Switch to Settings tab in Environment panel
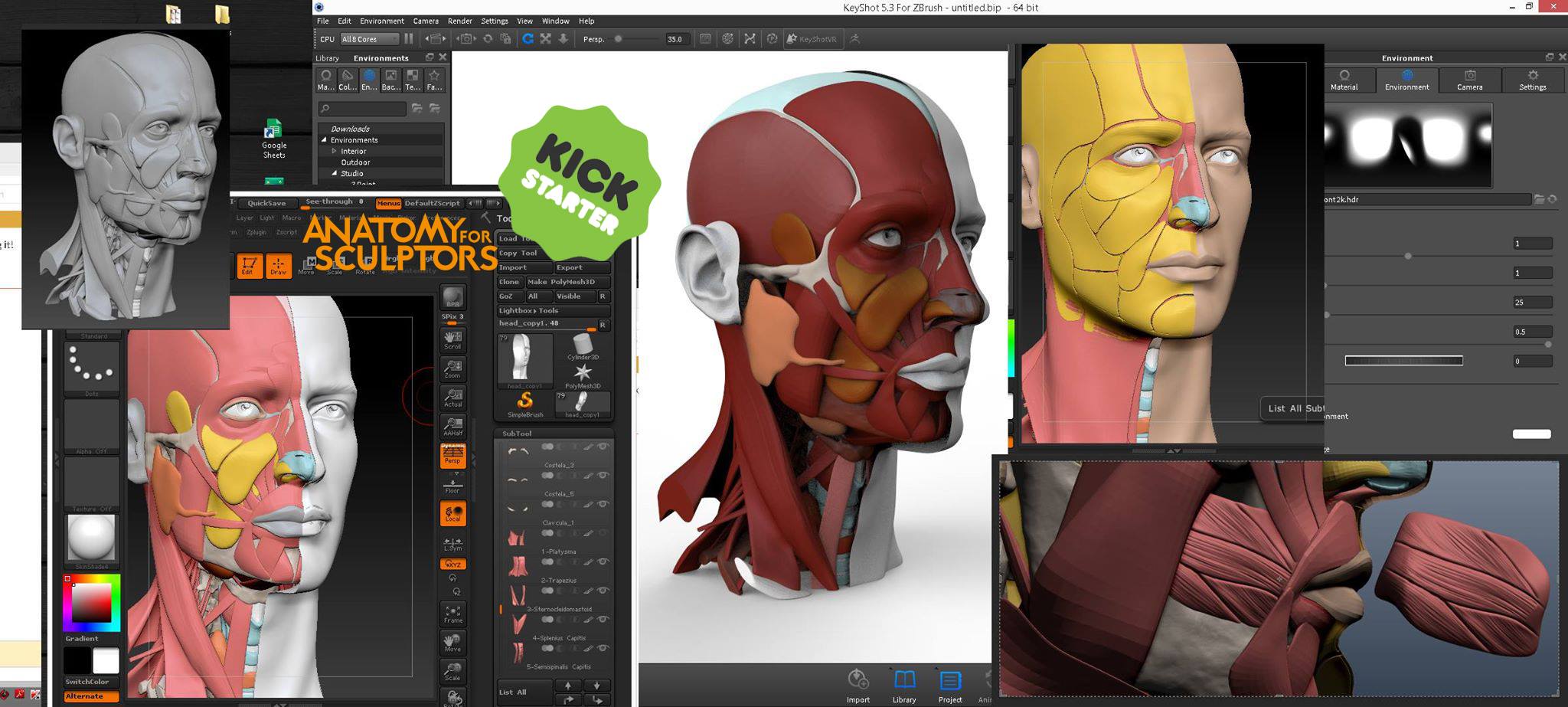Screen dimensions: 1568x707 pyautogui.click(x=1532, y=80)
